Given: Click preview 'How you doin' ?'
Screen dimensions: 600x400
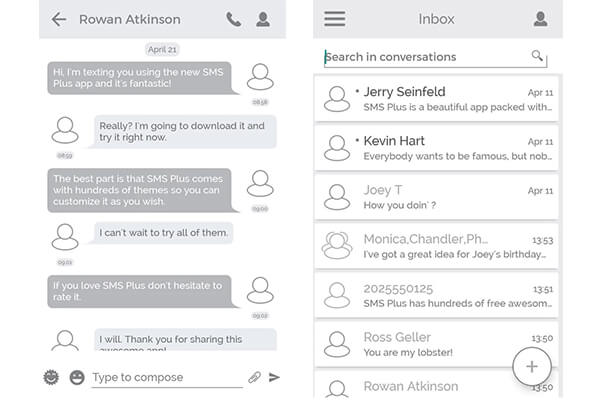Looking at the screenshot, I should (x=399, y=206).
